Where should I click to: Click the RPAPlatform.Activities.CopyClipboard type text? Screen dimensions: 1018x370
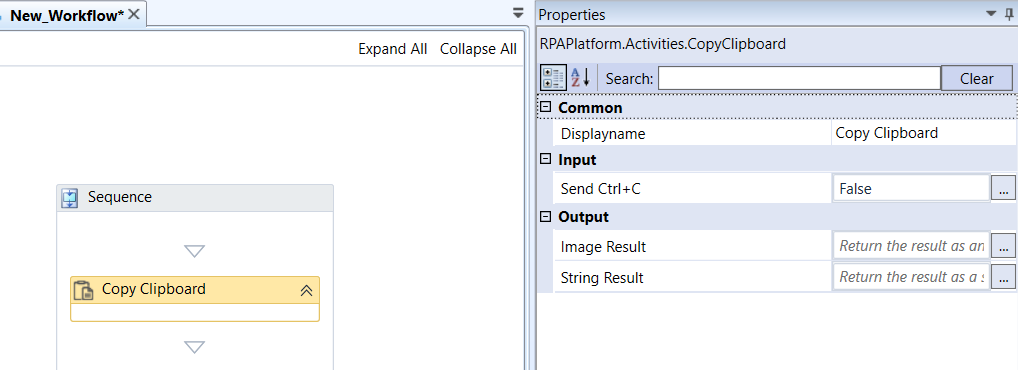click(662, 44)
